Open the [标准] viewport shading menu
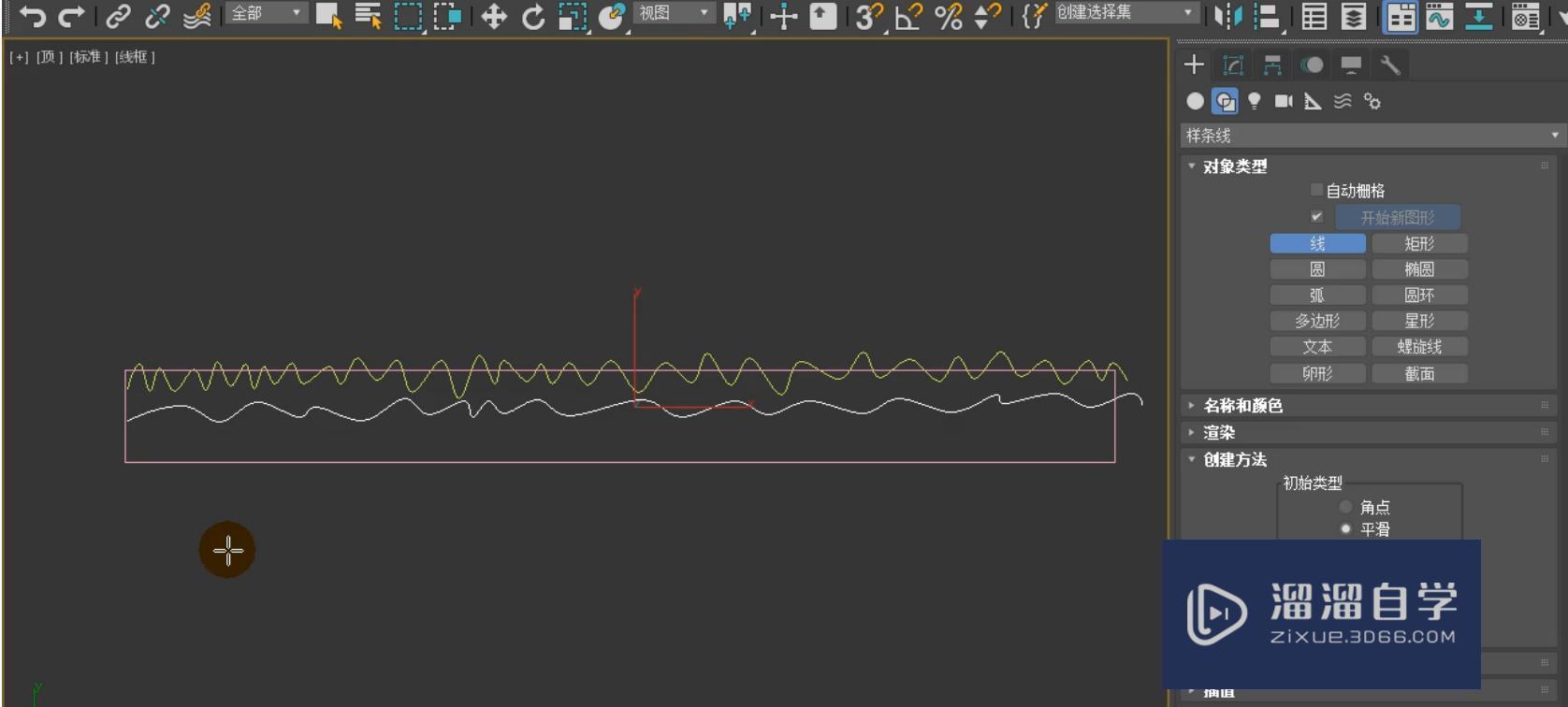The image size is (1568, 707). click(x=89, y=57)
